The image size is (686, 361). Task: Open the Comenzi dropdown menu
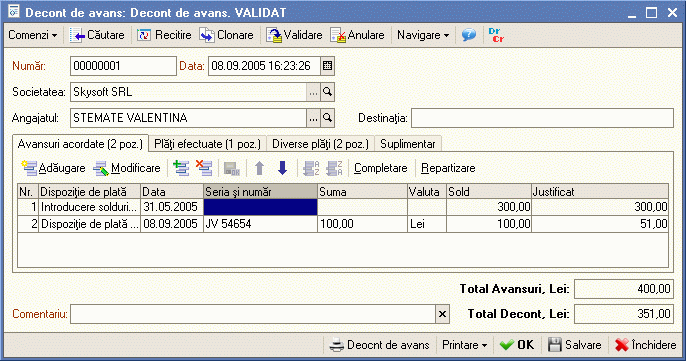coord(33,35)
